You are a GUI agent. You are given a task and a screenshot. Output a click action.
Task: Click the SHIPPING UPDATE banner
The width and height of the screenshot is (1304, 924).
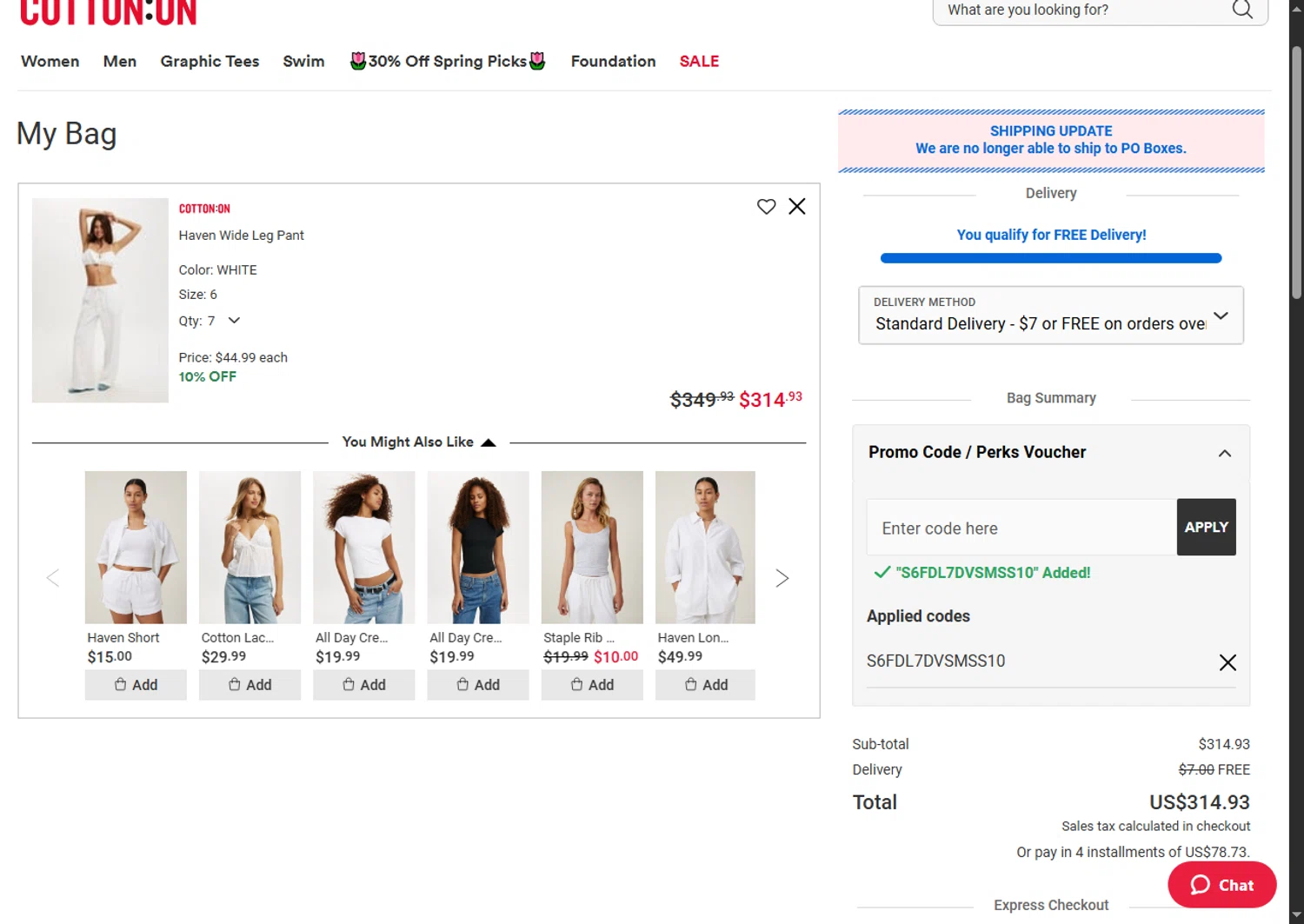[x=1051, y=140]
